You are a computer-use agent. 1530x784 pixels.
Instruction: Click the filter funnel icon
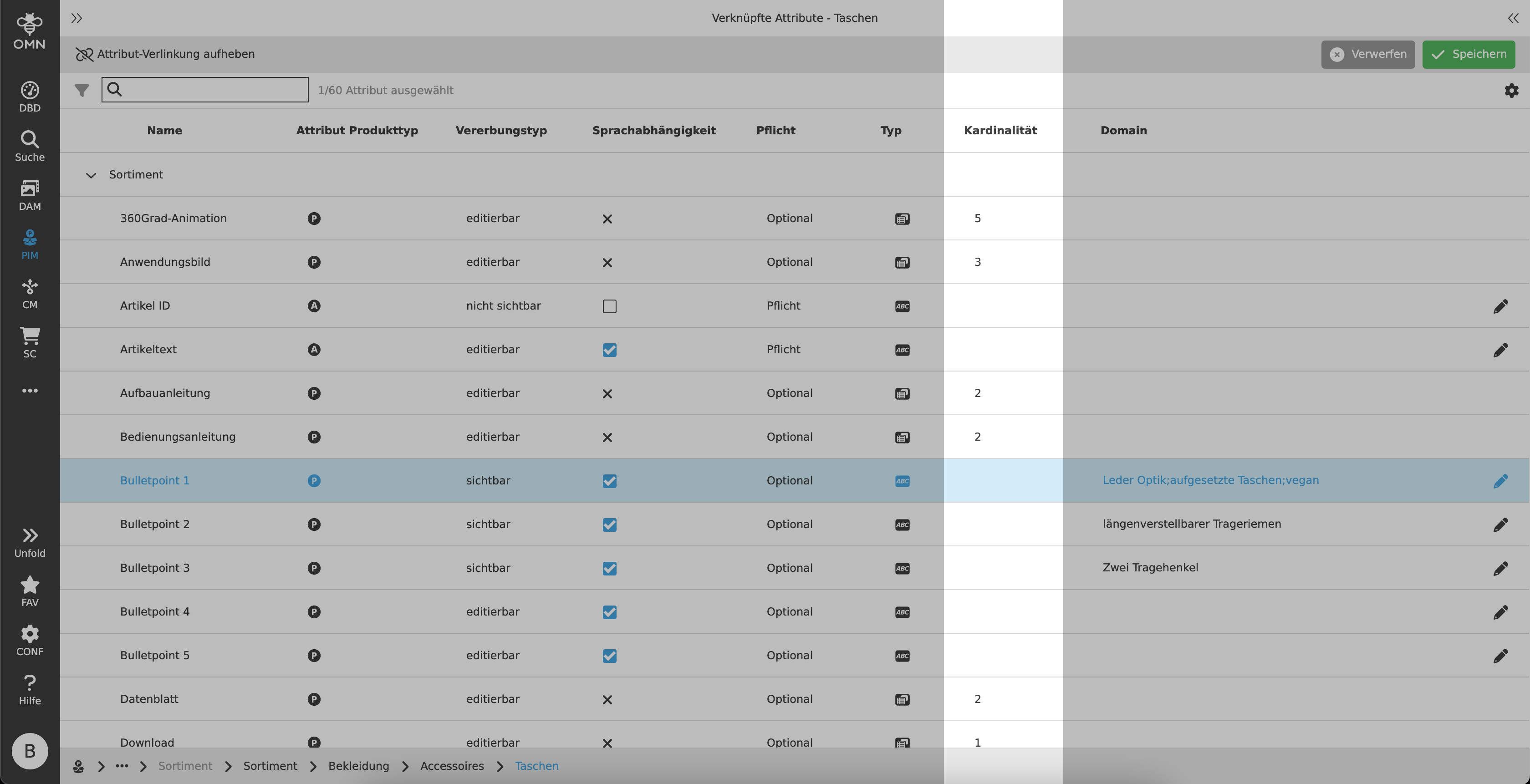(x=82, y=90)
